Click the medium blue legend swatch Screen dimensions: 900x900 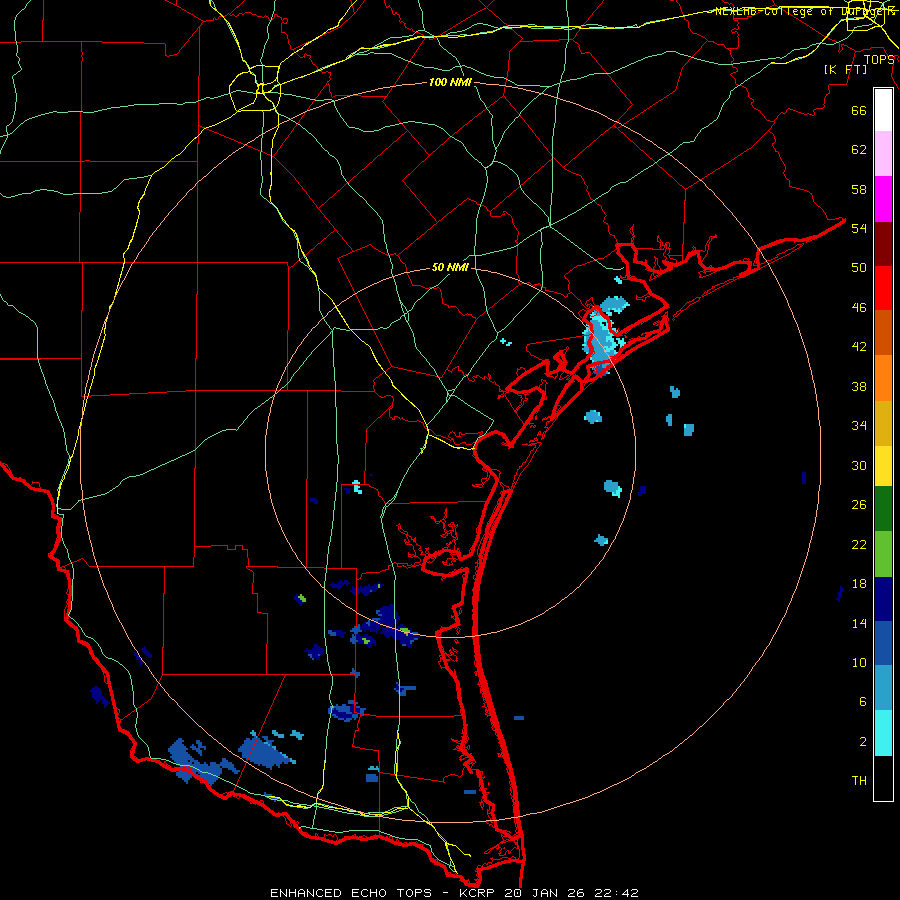[883, 643]
